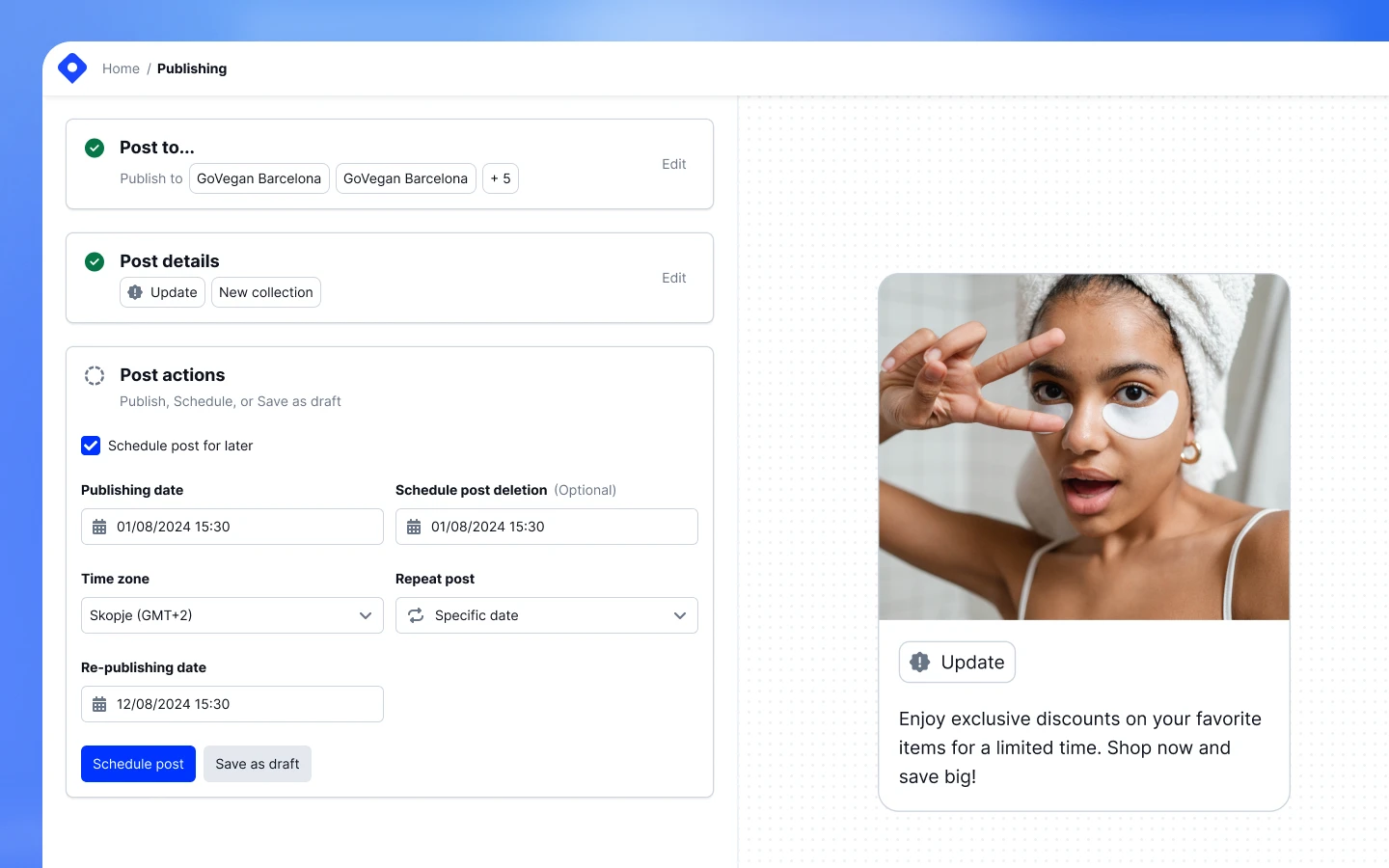Screen dimensions: 1389x868
Task: Uncheck Schedule post for later
Action: click(90, 446)
